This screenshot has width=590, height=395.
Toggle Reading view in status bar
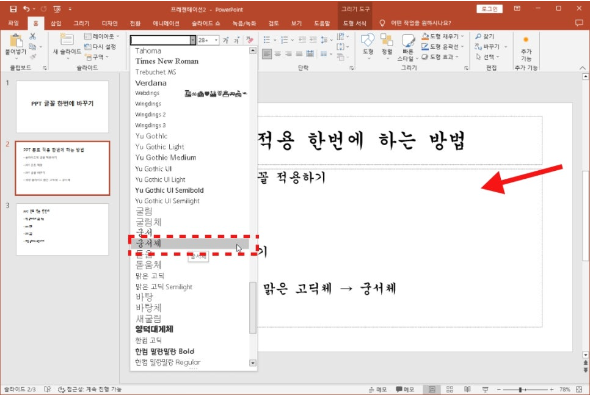(x=467, y=389)
